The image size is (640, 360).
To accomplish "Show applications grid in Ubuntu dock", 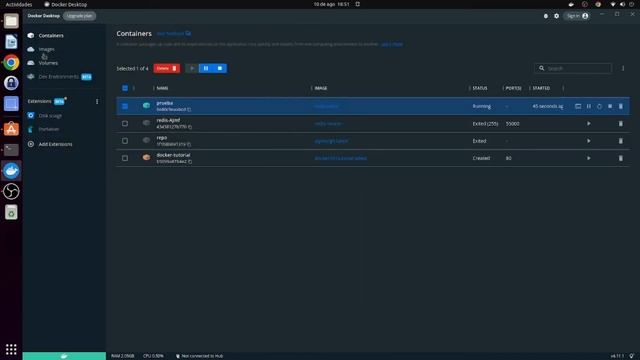I will (x=11, y=349).
